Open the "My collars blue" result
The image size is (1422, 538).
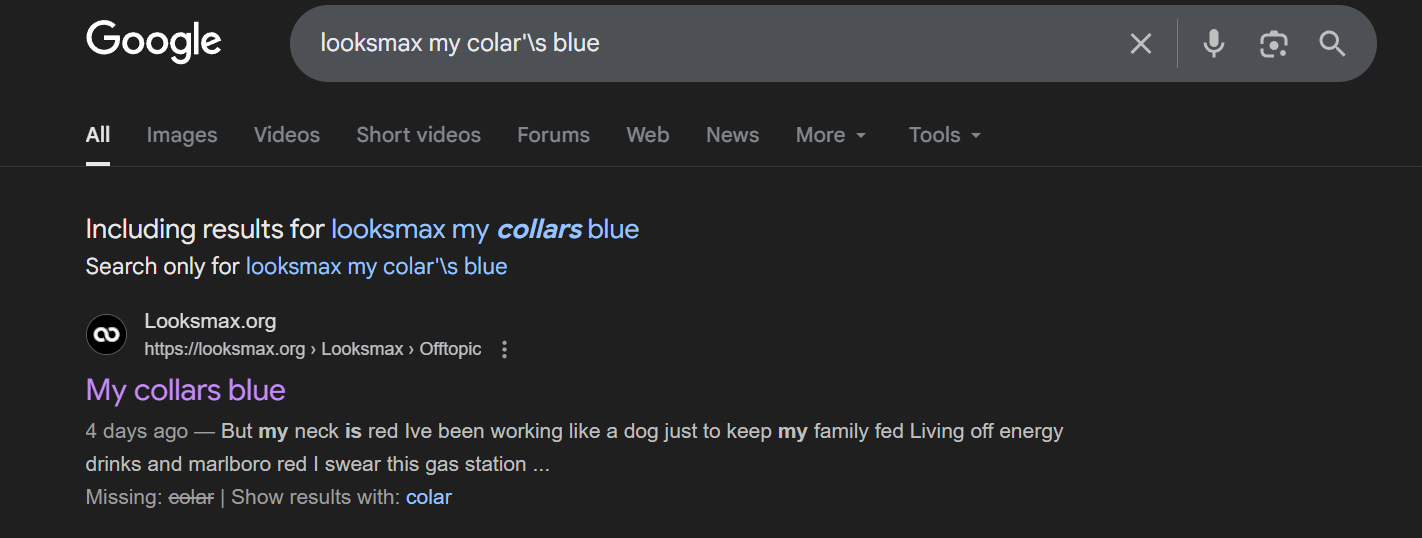tap(186, 390)
